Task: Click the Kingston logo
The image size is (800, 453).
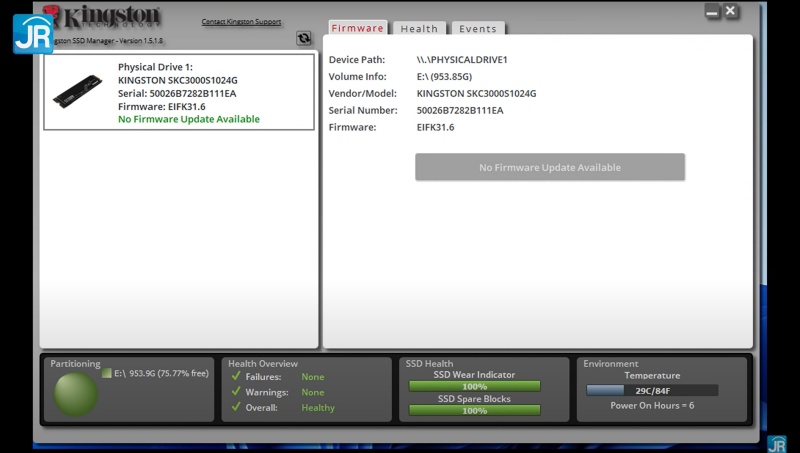Action: (102, 16)
